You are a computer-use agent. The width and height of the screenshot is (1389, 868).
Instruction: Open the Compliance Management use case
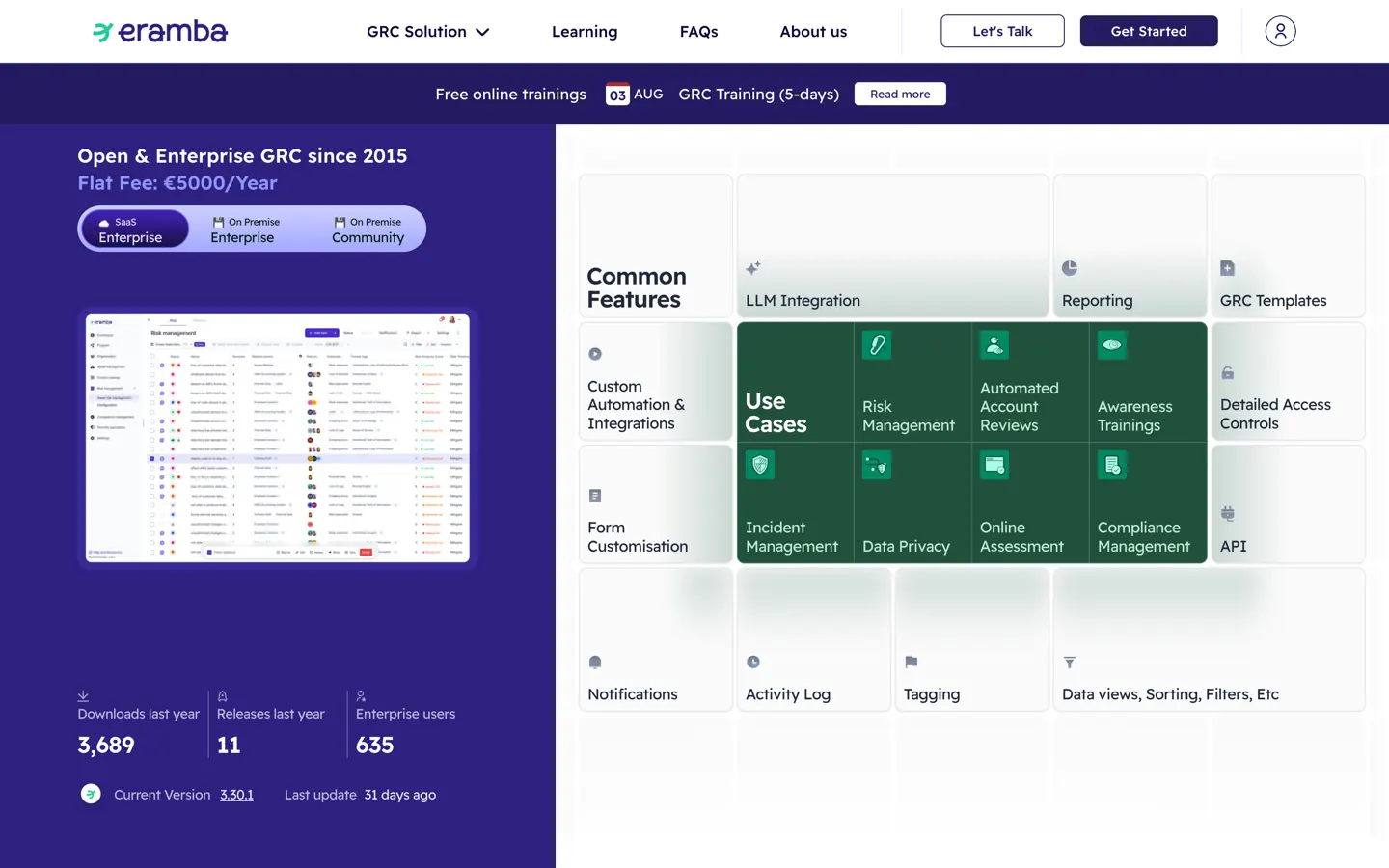[x=1148, y=503]
